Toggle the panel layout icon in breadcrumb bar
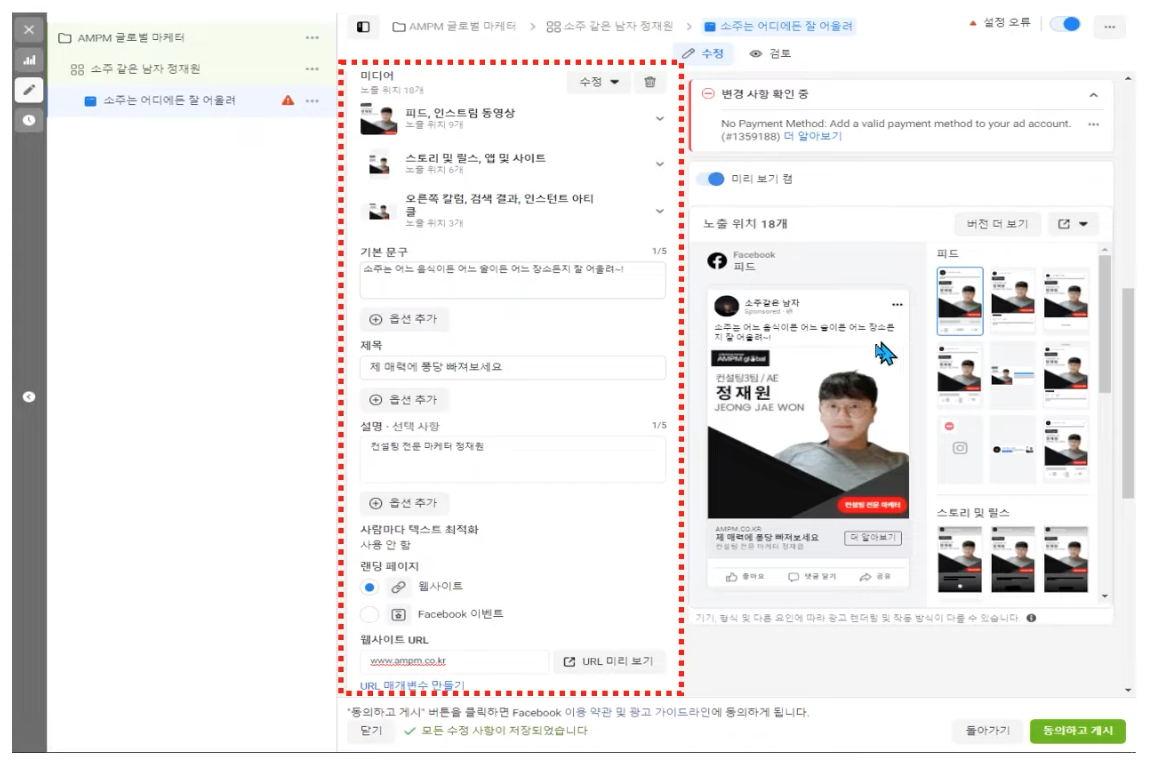This screenshot has height=760, width=1152. [x=363, y=26]
